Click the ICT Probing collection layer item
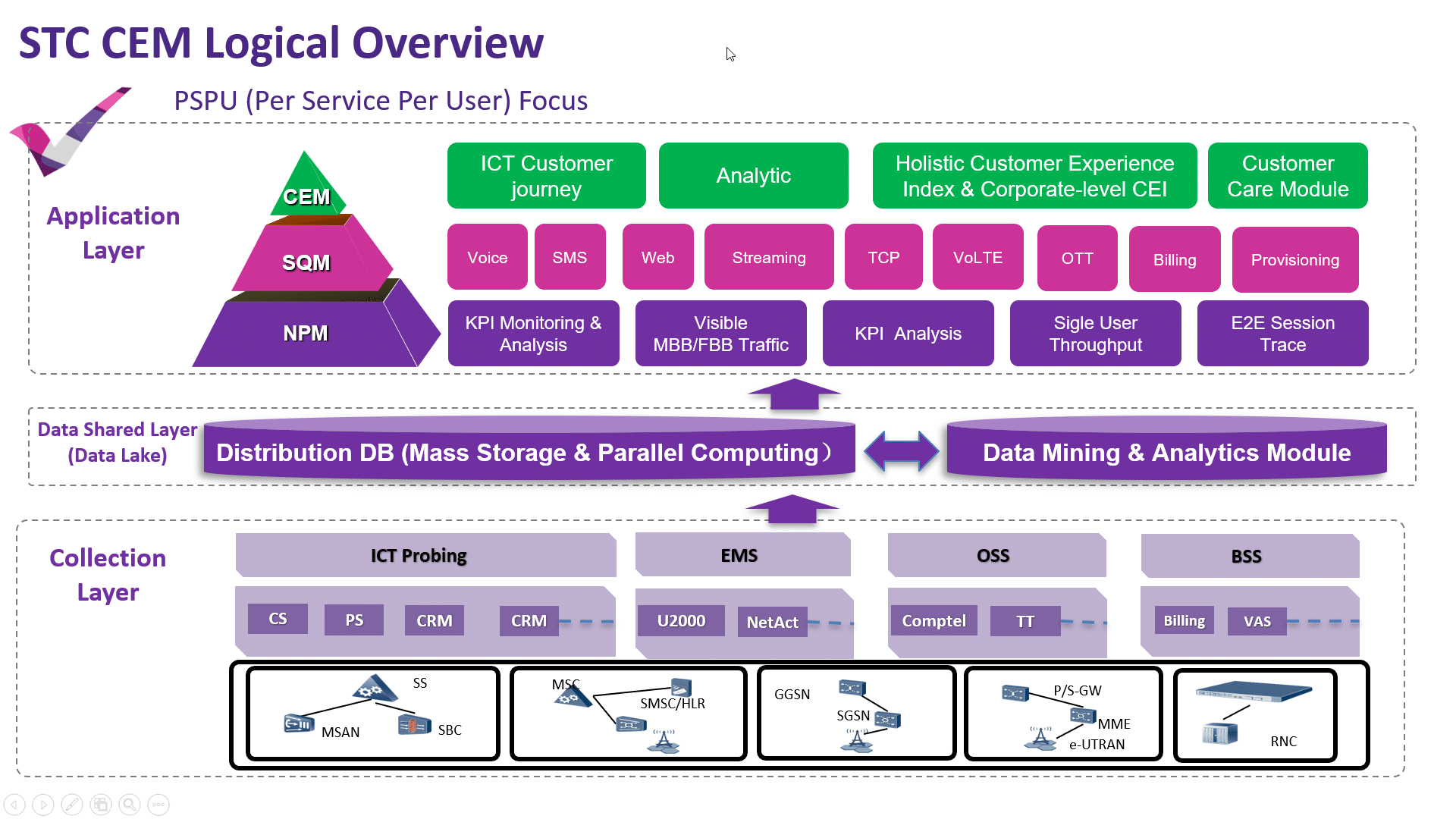Image resolution: width=1456 pixels, height=819 pixels. (418, 556)
